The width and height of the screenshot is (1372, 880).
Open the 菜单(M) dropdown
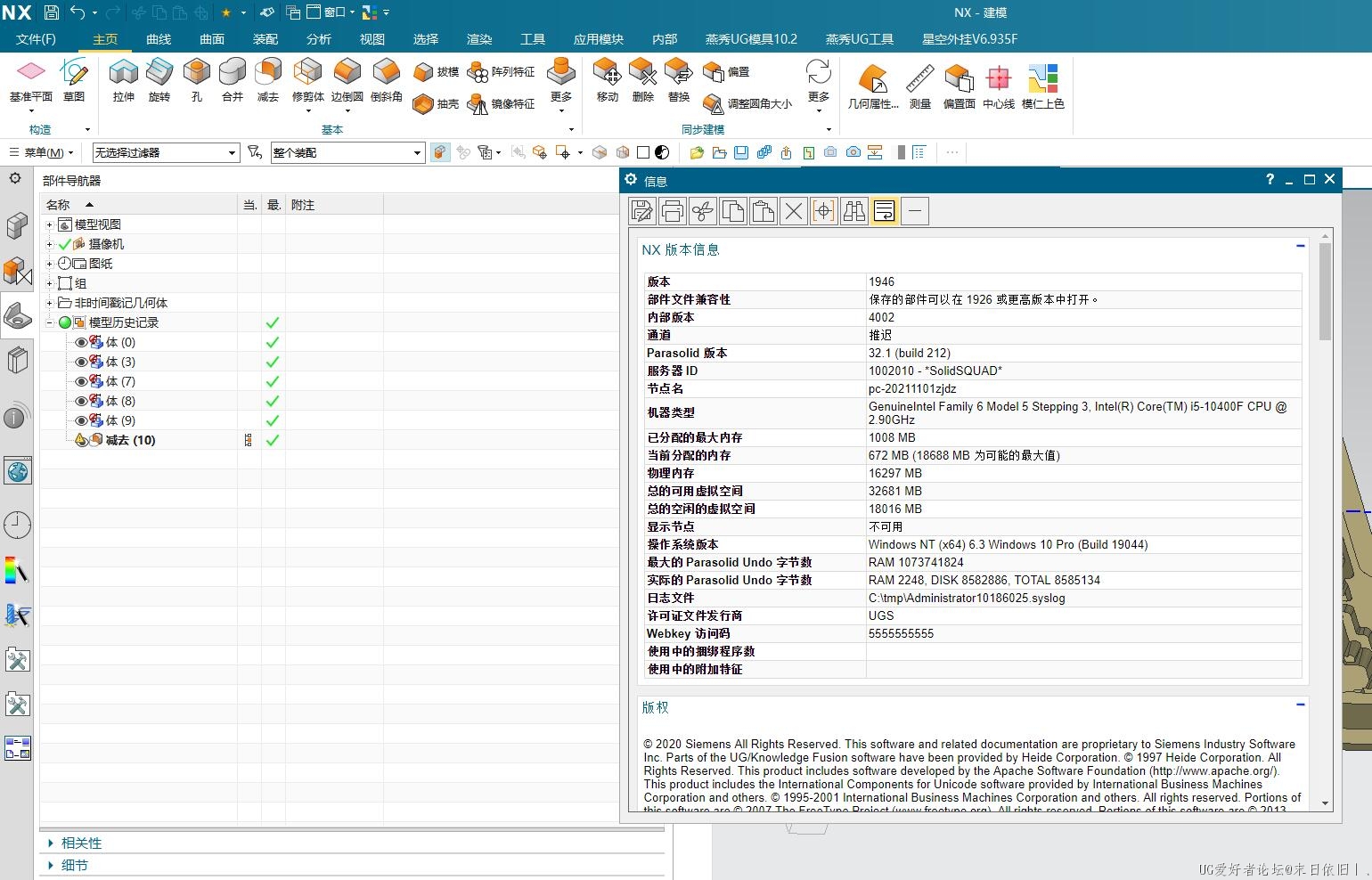point(42,152)
